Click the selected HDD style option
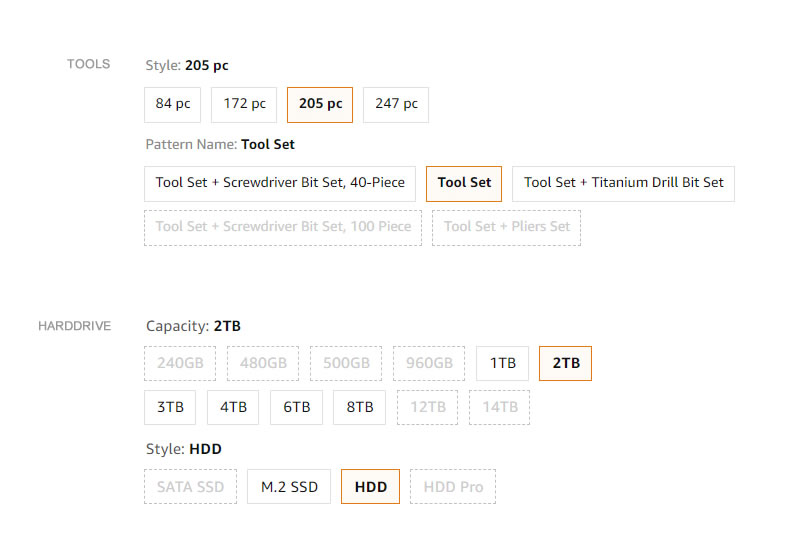Screen dimensions: 800x560 pos(370,487)
